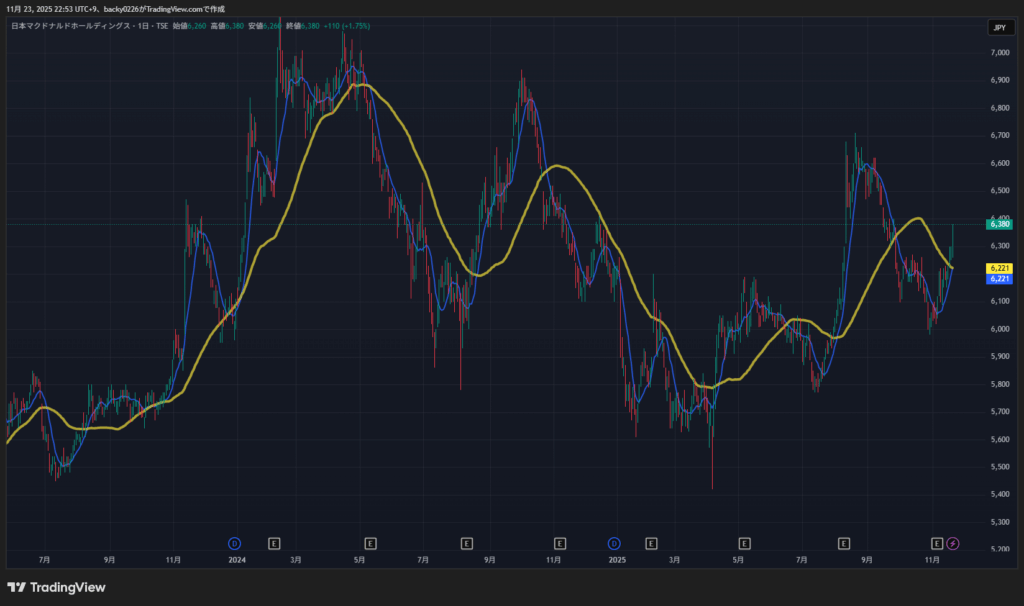The image size is (1024, 606).
Task: Open the earnings E marker above 5月 2024
Action: pos(370,543)
